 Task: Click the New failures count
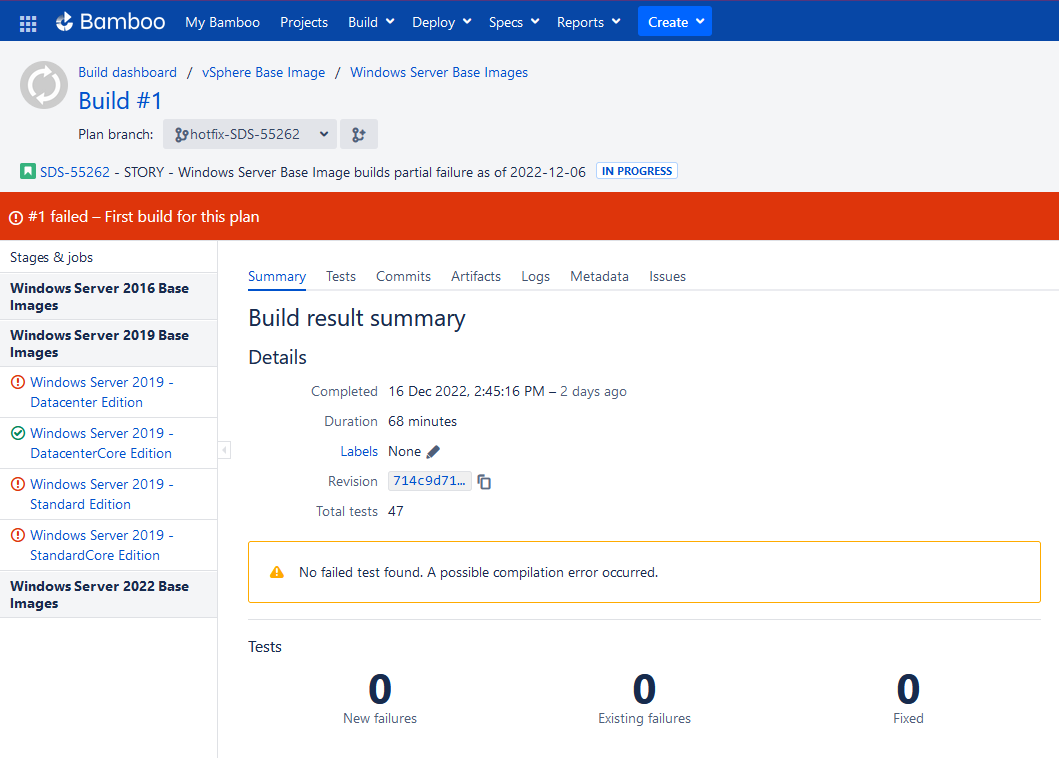(x=380, y=690)
